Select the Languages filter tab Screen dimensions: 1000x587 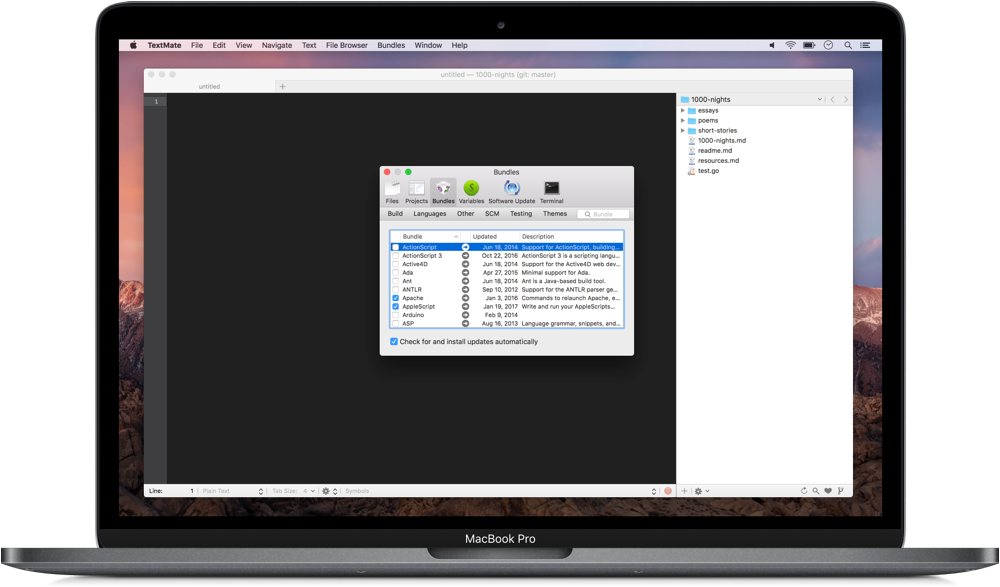click(430, 214)
